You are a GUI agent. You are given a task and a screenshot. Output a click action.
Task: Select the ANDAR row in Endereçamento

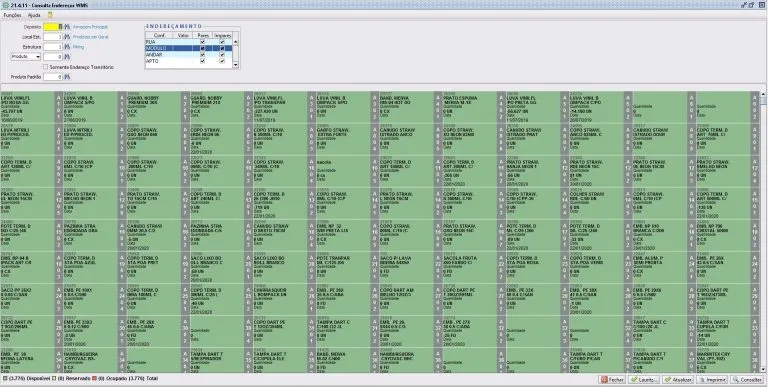(x=188, y=55)
